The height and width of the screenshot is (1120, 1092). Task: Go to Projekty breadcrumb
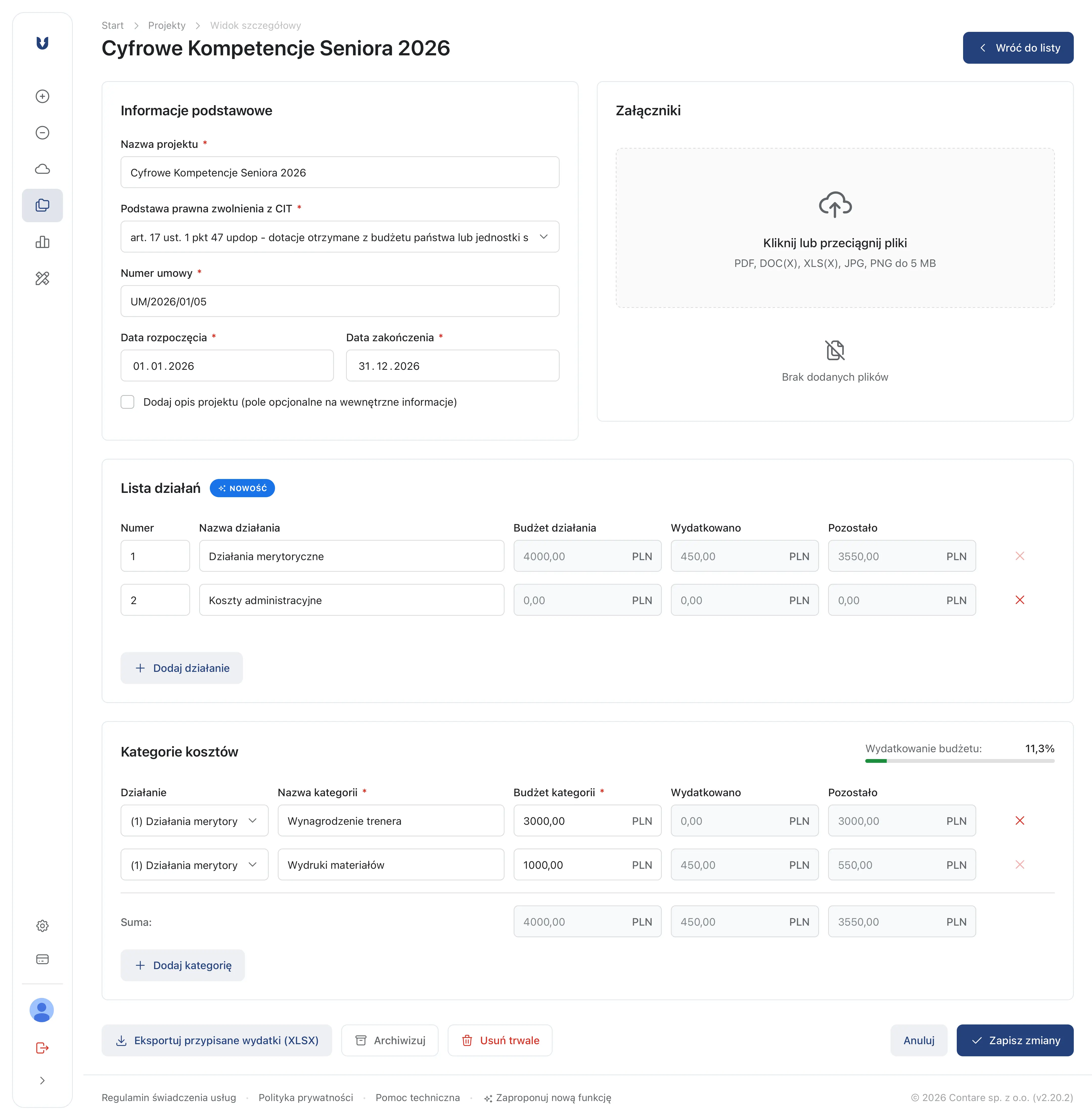click(166, 25)
